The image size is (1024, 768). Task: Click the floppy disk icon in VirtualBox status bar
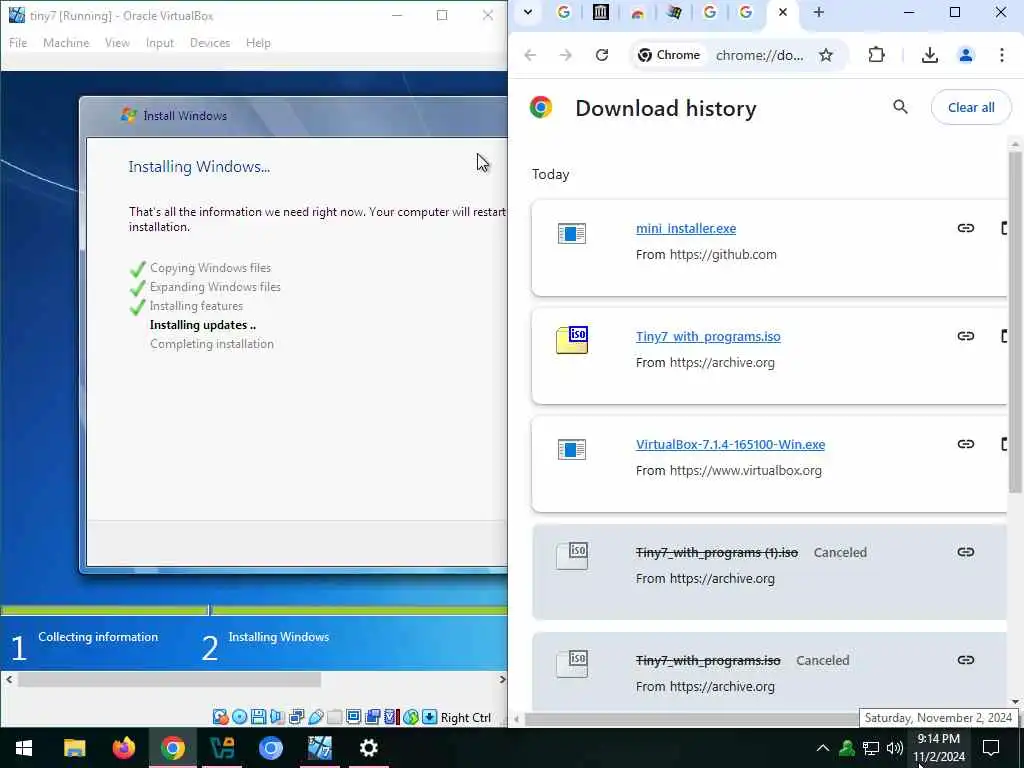pos(259,717)
